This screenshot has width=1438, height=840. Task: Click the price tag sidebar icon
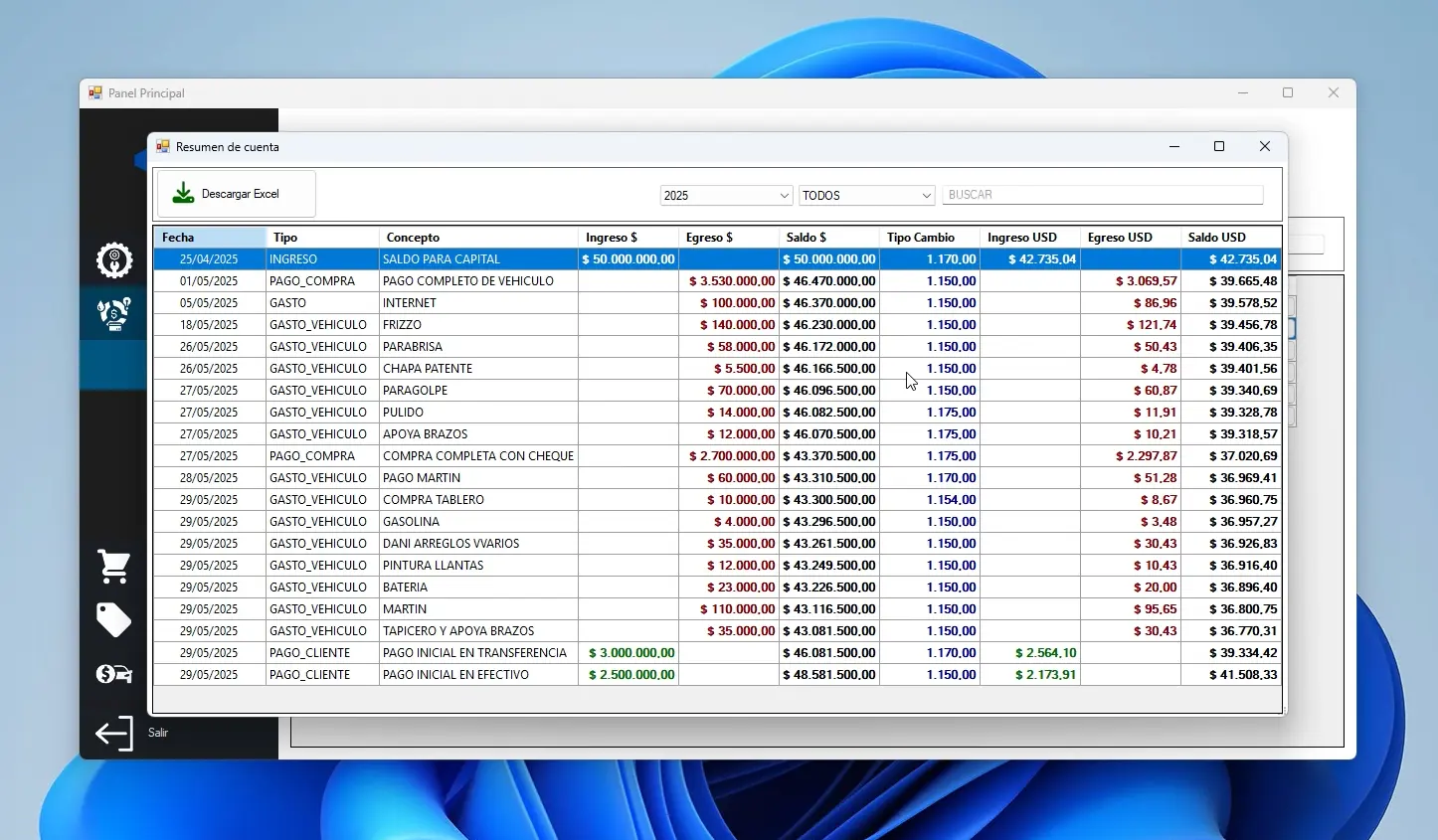click(x=114, y=619)
